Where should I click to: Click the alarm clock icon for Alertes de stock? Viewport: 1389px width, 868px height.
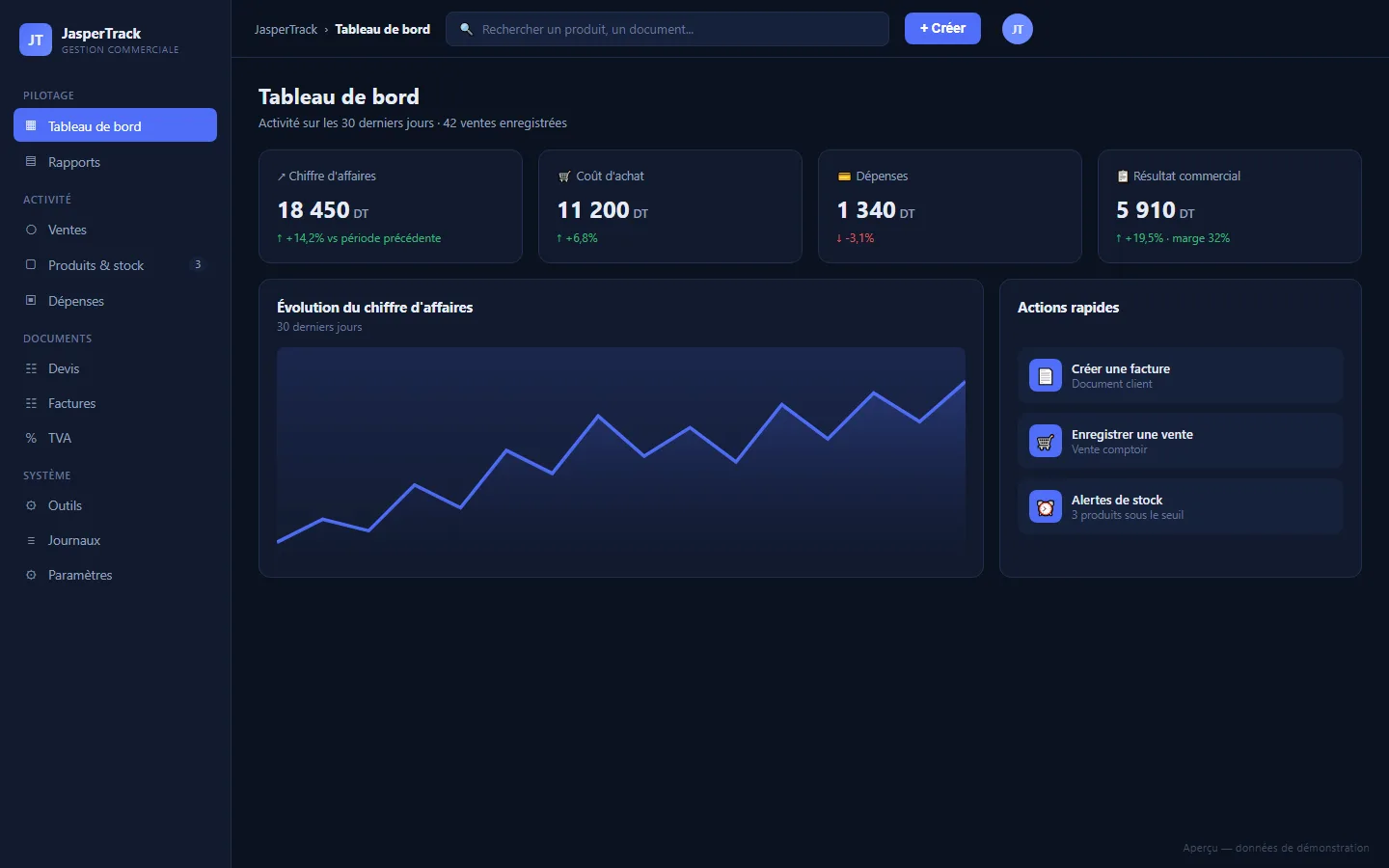1046,506
